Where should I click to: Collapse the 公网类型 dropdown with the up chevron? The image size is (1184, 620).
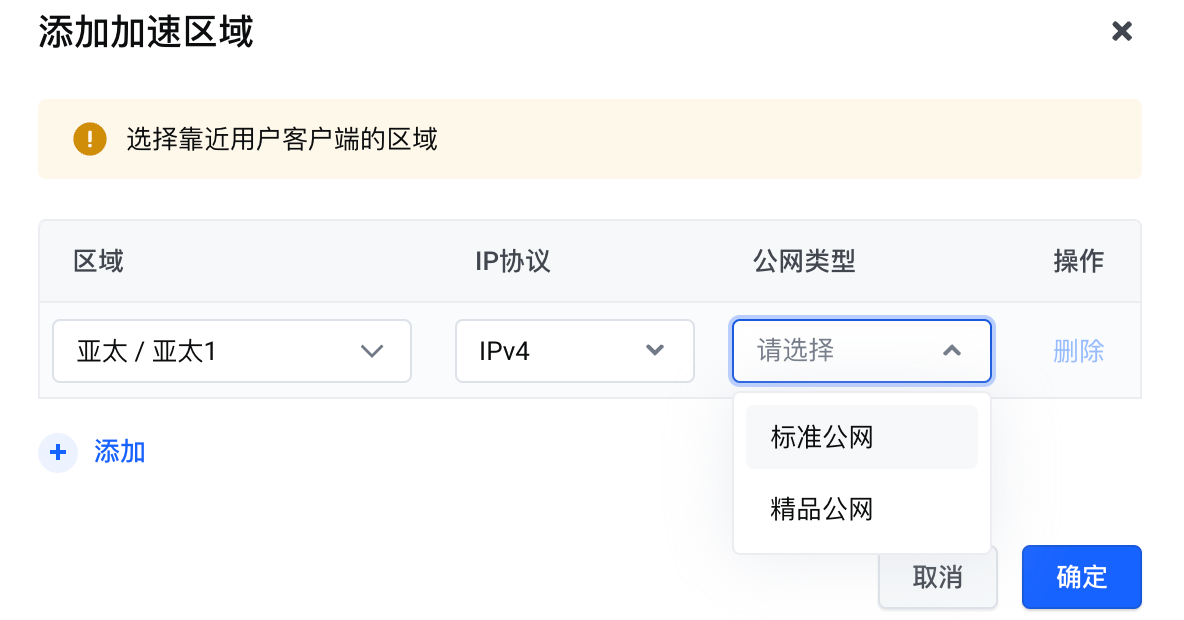(x=952, y=351)
